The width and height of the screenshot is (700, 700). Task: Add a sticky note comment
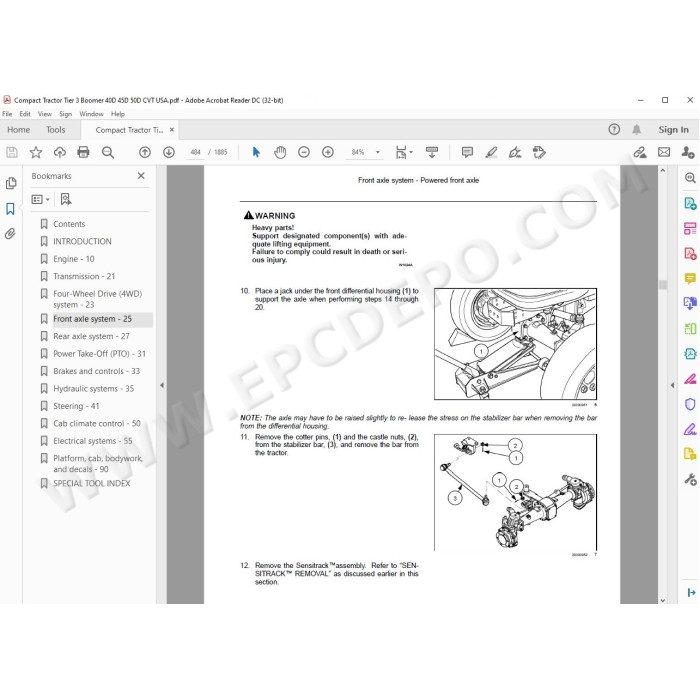(x=467, y=152)
